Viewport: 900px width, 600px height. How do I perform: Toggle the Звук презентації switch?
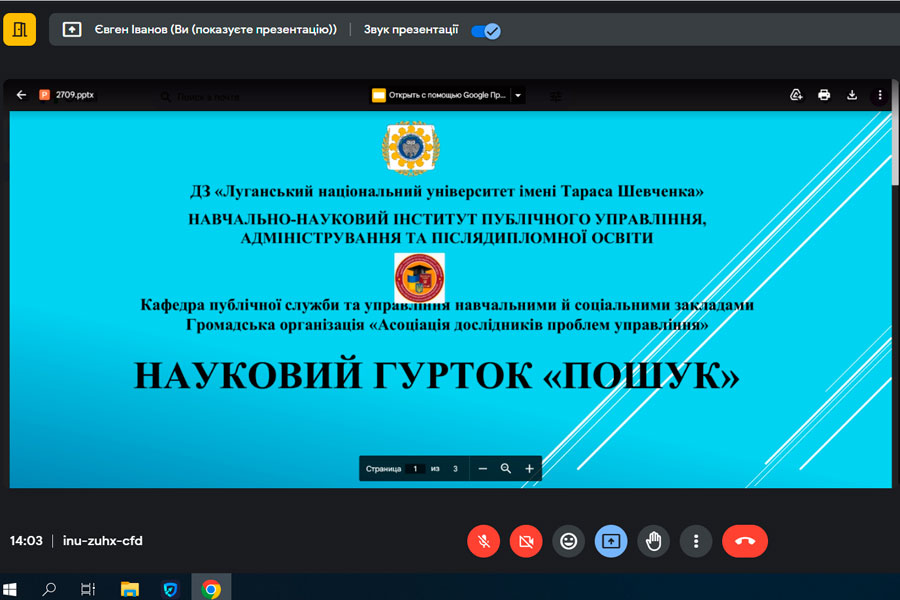click(486, 31)
